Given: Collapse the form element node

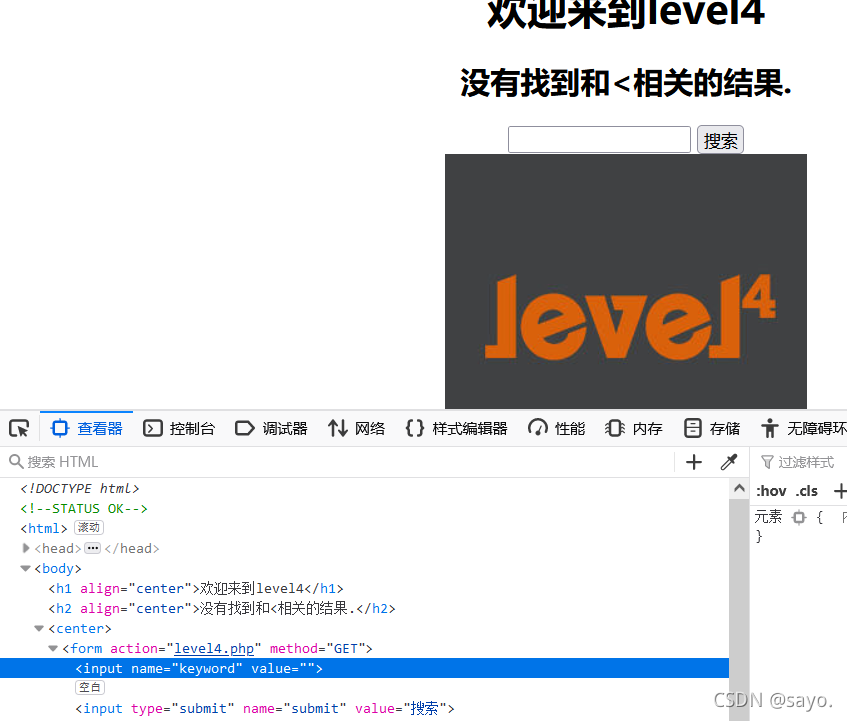Looking at the screenshot, I should click(x=52, y=648).
